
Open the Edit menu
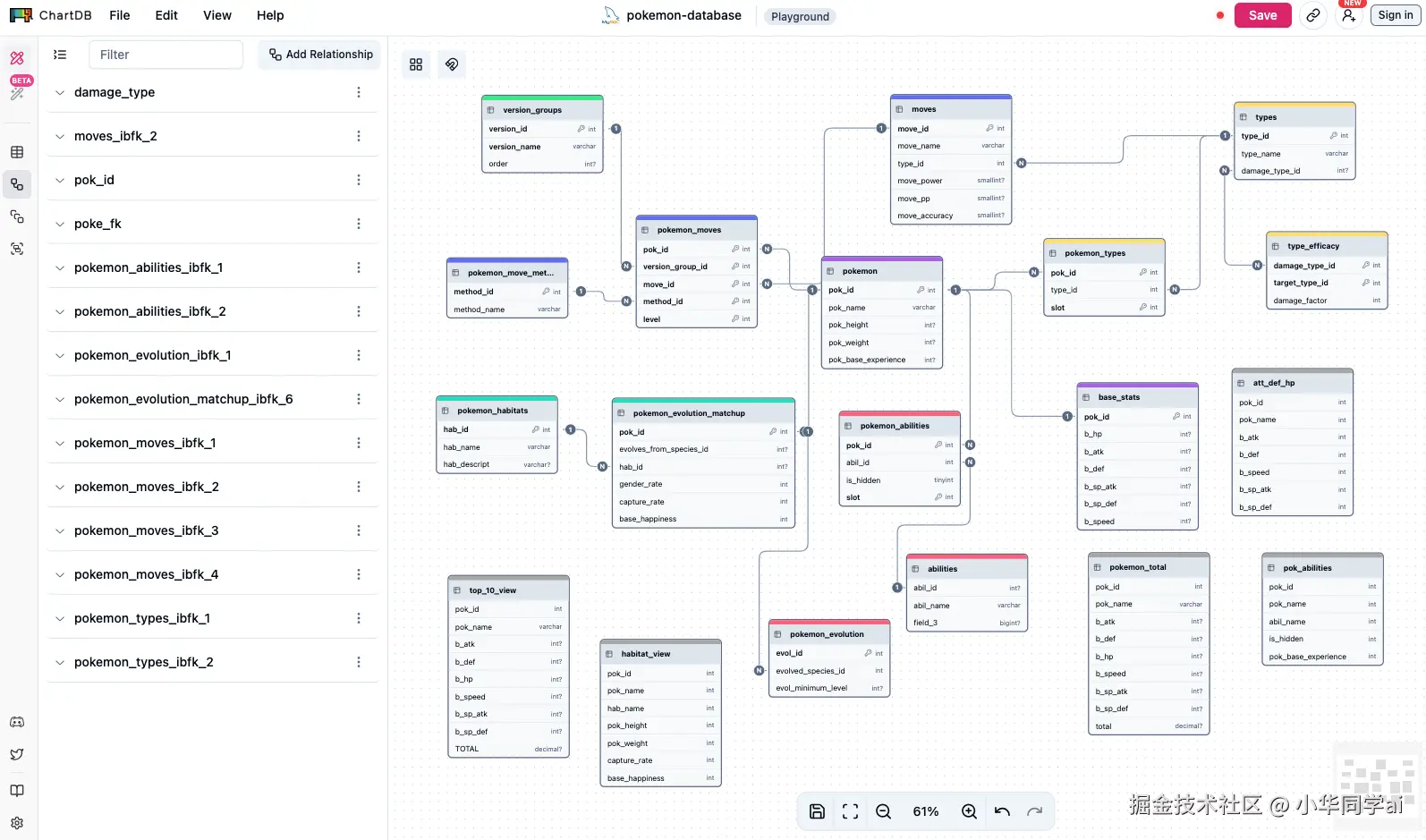(x=166, y=15)
